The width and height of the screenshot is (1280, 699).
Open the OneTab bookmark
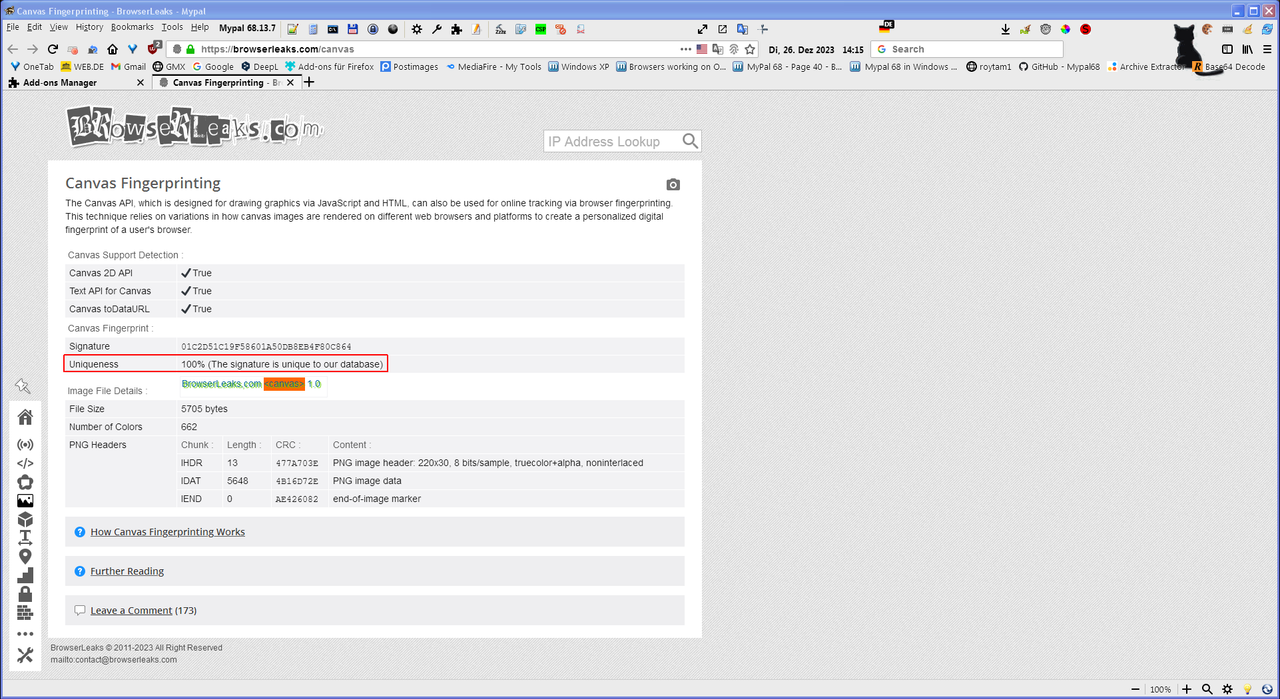click(x=31, y=67)
